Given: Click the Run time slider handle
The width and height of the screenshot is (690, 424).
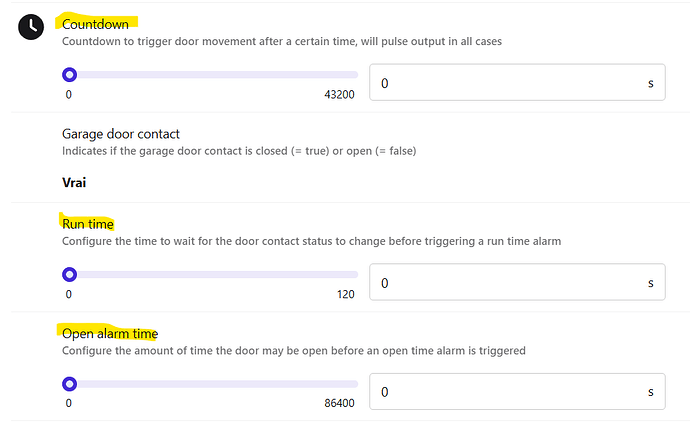Looking at the screenshot, I should 69,274.
